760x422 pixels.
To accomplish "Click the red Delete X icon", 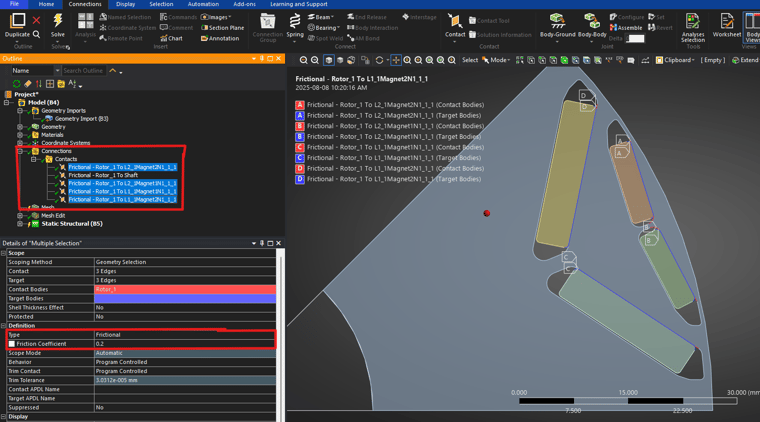I will (x=36, y=20).
